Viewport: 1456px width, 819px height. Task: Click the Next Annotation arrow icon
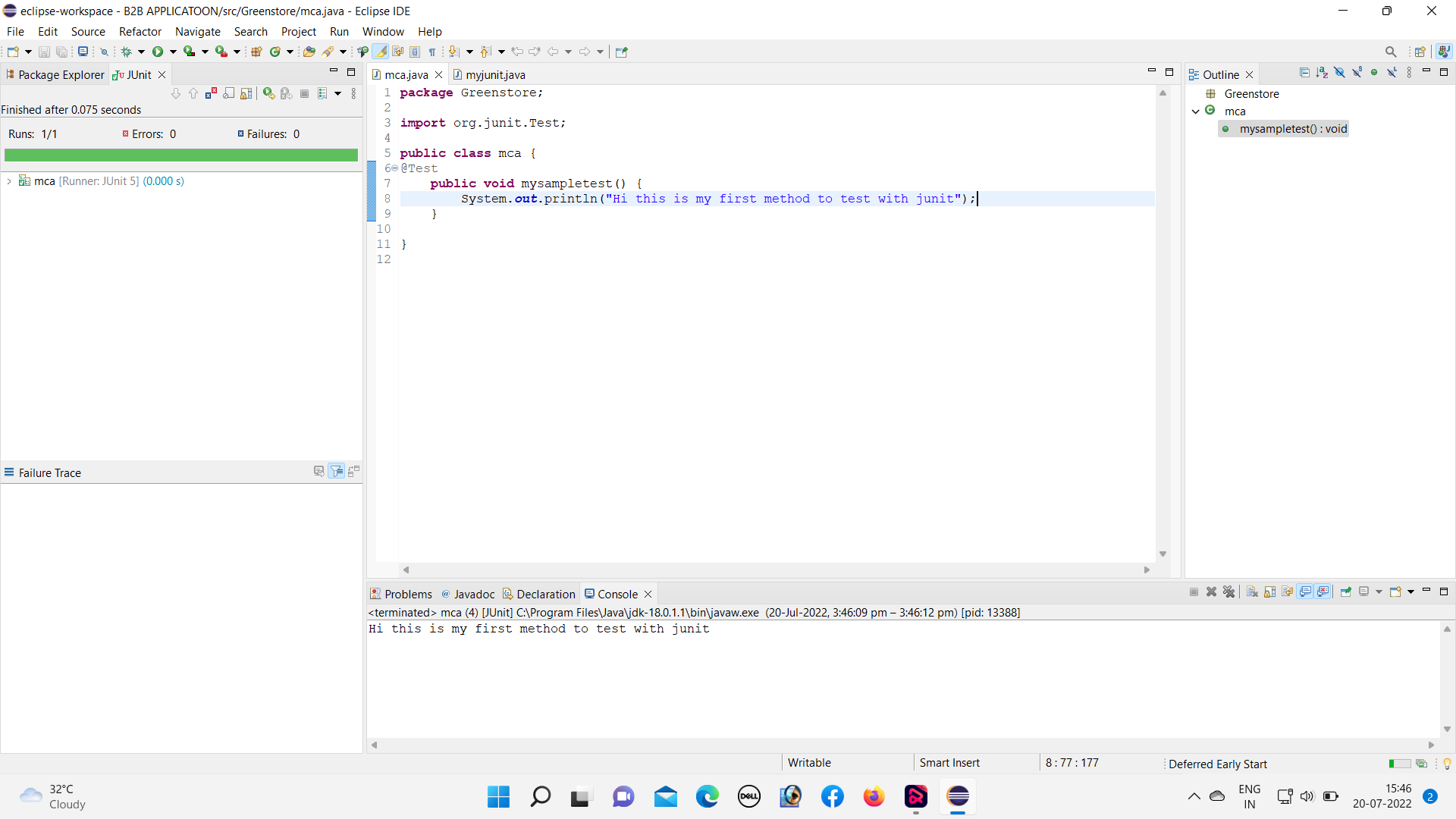pyautogui.click(x=453, y=52)
